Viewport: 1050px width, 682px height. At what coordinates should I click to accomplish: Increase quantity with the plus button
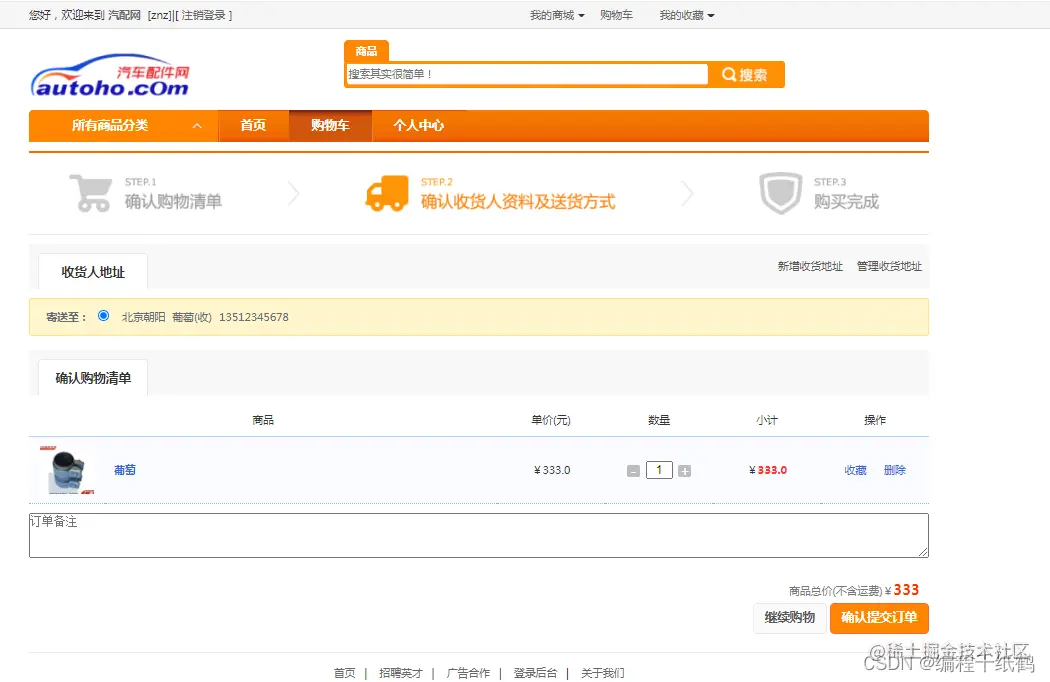(x=684, y=471)
